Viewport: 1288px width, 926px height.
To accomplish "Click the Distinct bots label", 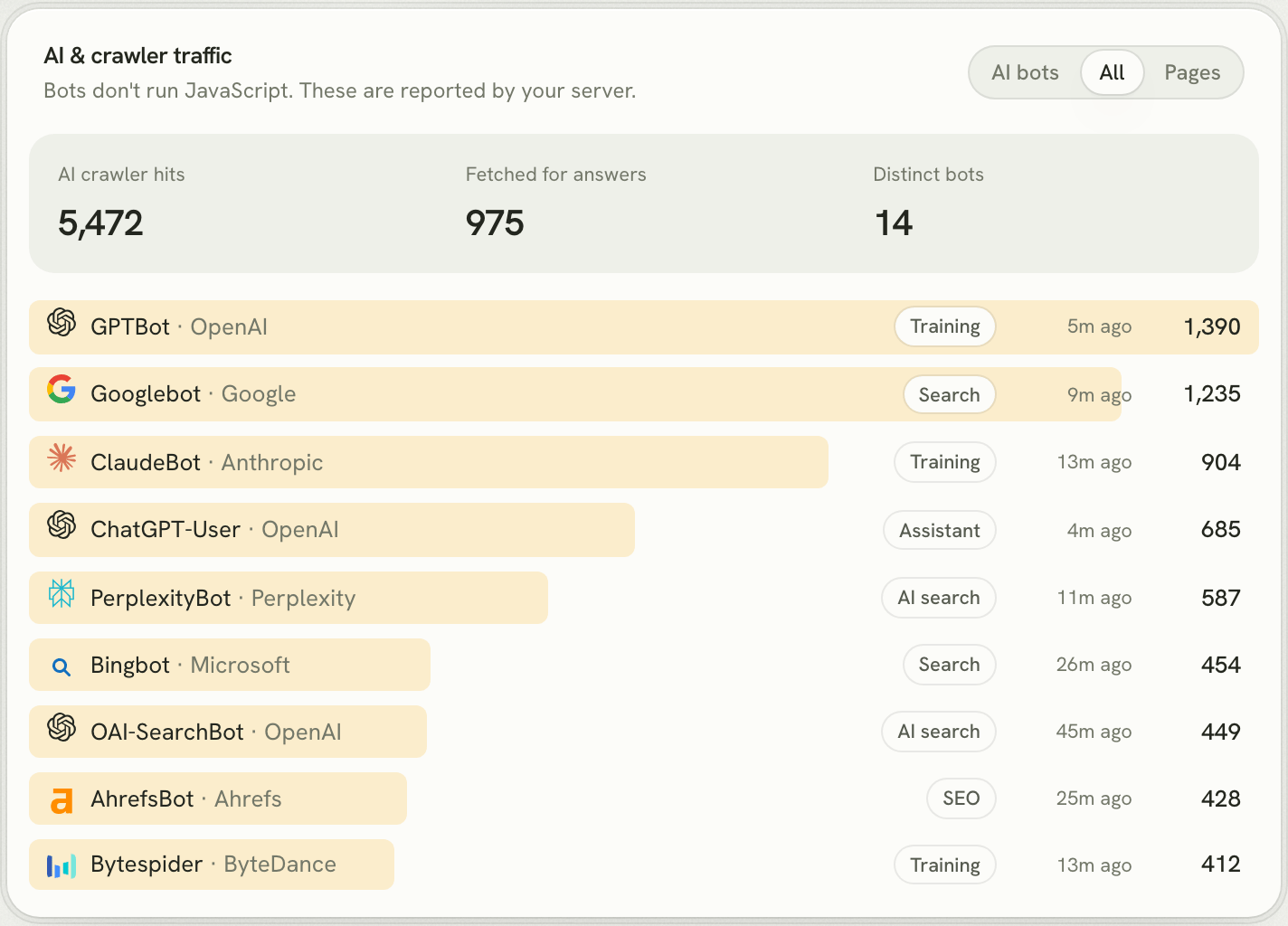I will tap(928, 175).
